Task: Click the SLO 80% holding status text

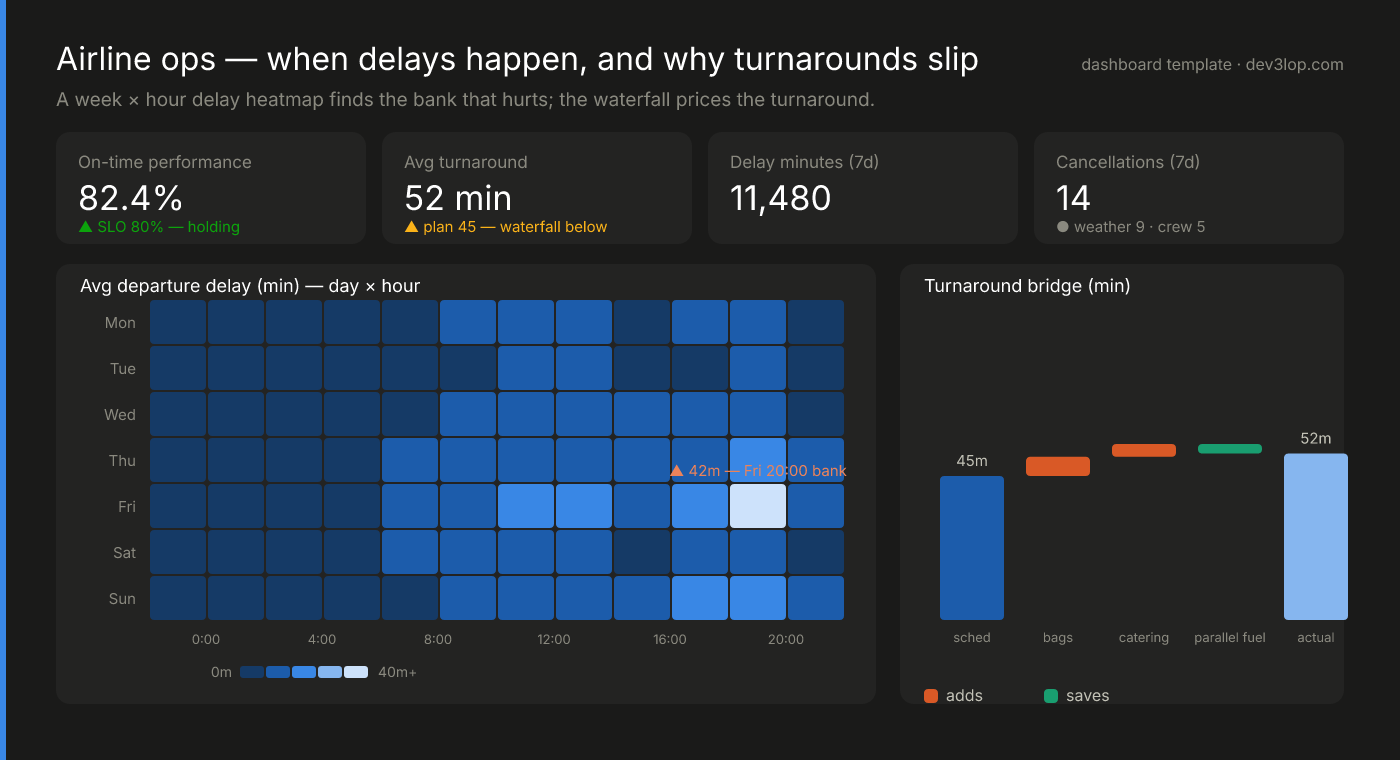Action: (168, 227)
